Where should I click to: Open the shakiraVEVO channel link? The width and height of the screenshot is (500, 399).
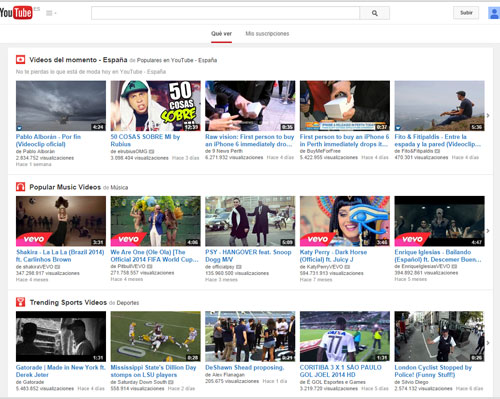click(x=38, y=267)
